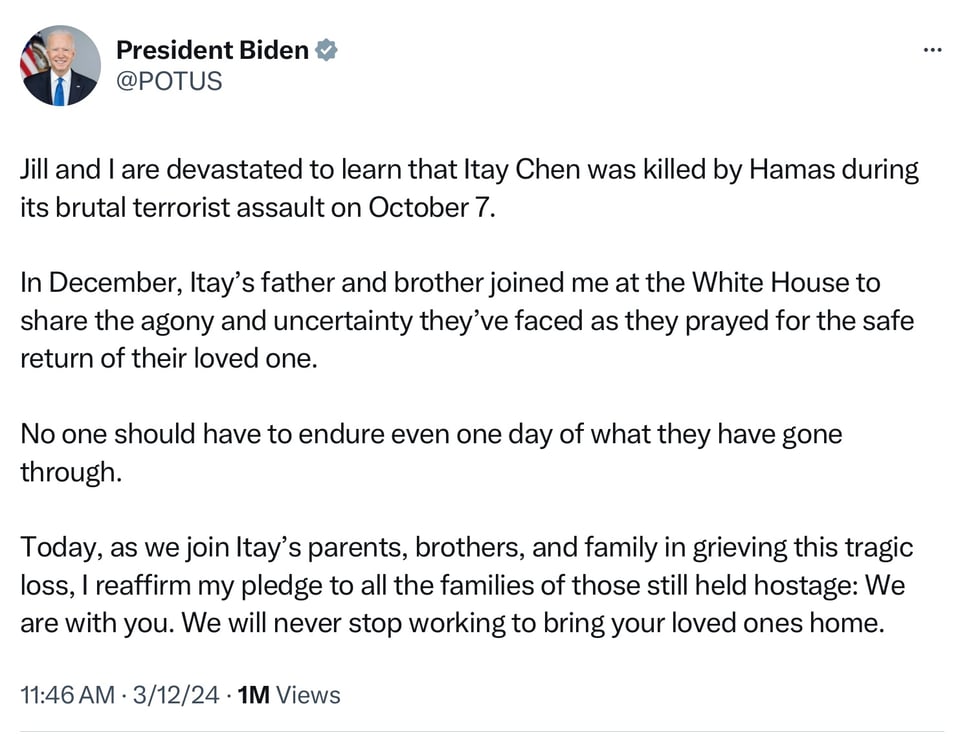
Task: Open the three-dot more options menu
Action: tap(932, 50)
